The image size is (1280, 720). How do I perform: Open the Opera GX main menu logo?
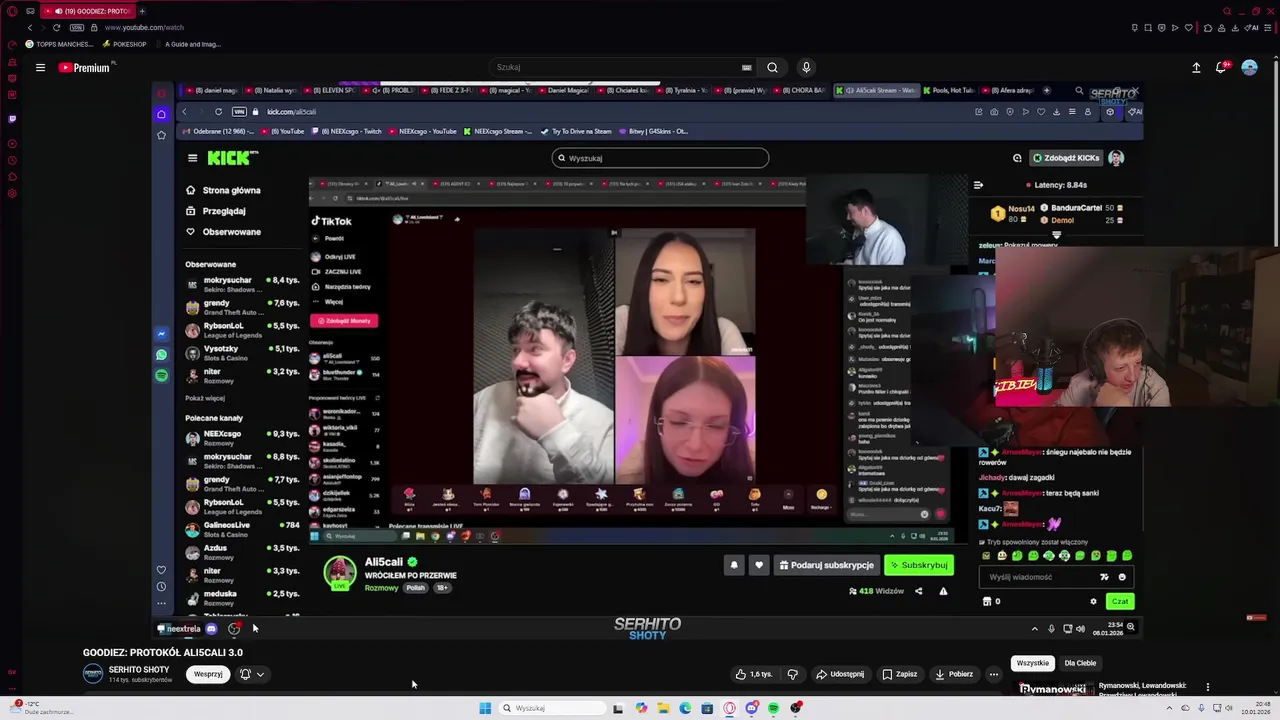pos(11,10)
